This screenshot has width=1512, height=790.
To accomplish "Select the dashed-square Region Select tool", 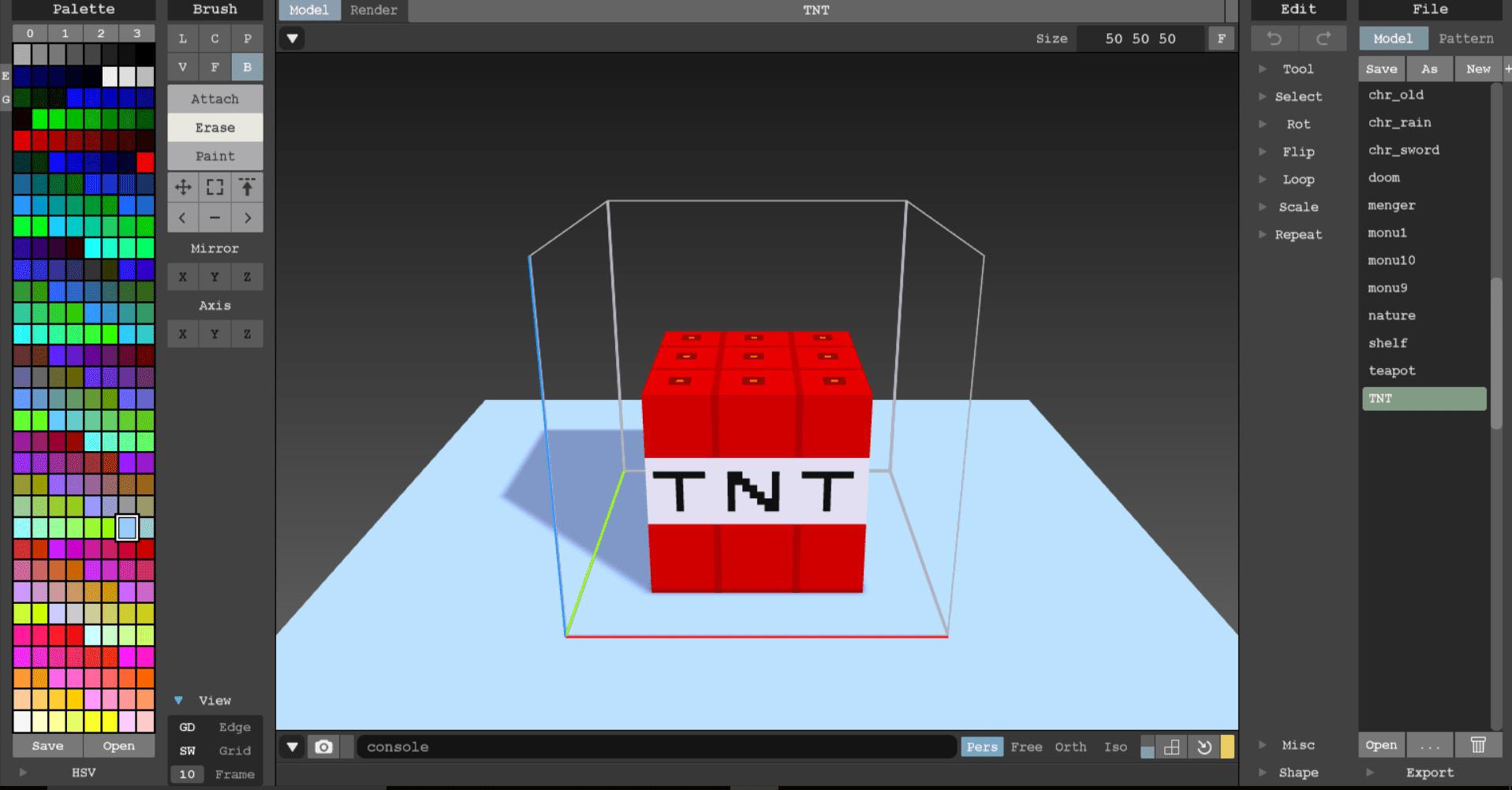I will click(215, 187).
